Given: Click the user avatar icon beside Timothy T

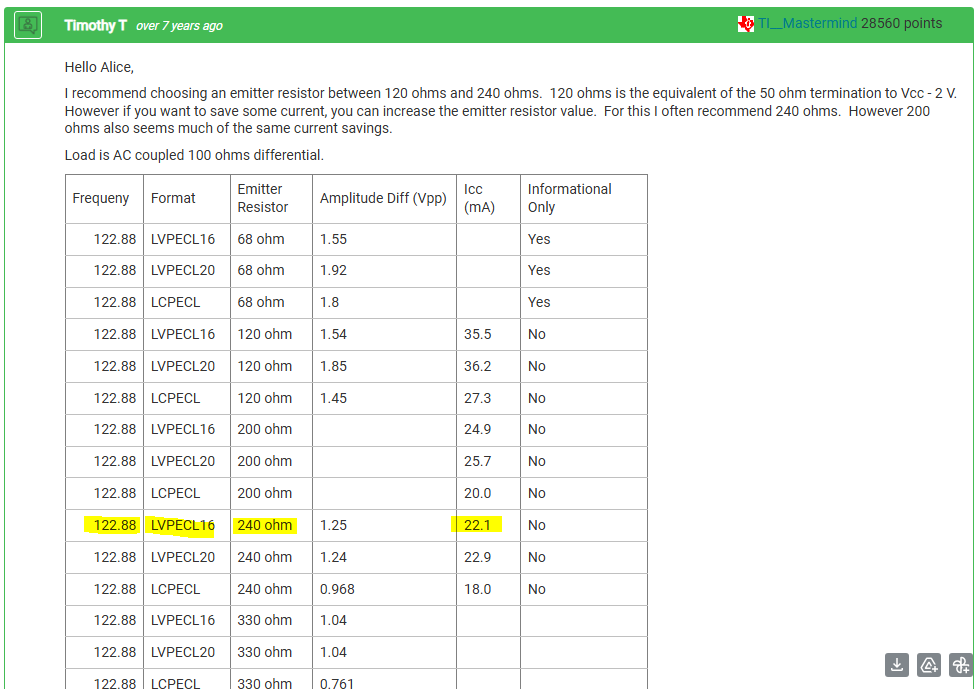Looking at the screenshot, I should pos(28,25).
